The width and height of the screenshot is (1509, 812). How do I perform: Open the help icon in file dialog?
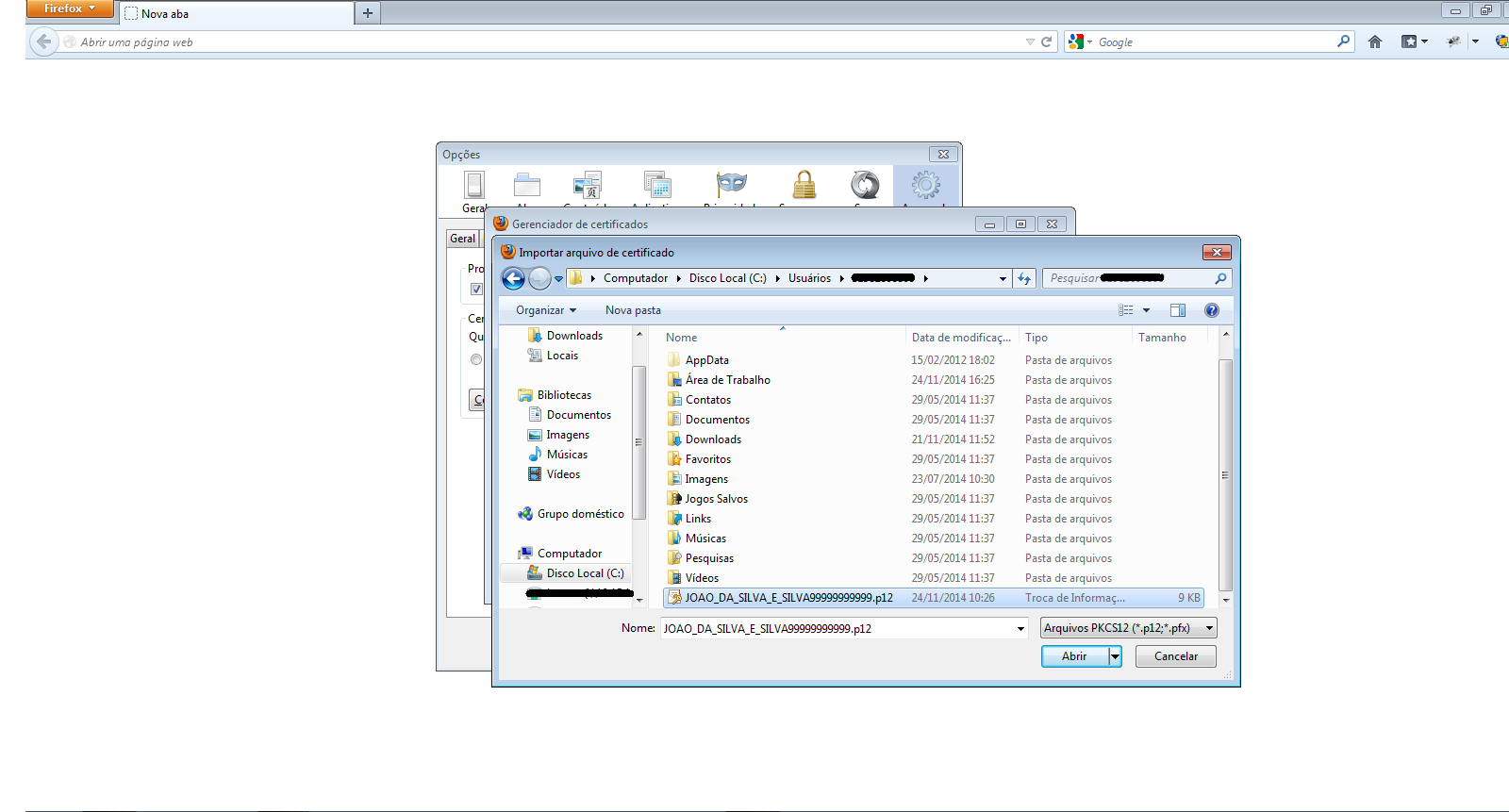[x=1212, y=310]
